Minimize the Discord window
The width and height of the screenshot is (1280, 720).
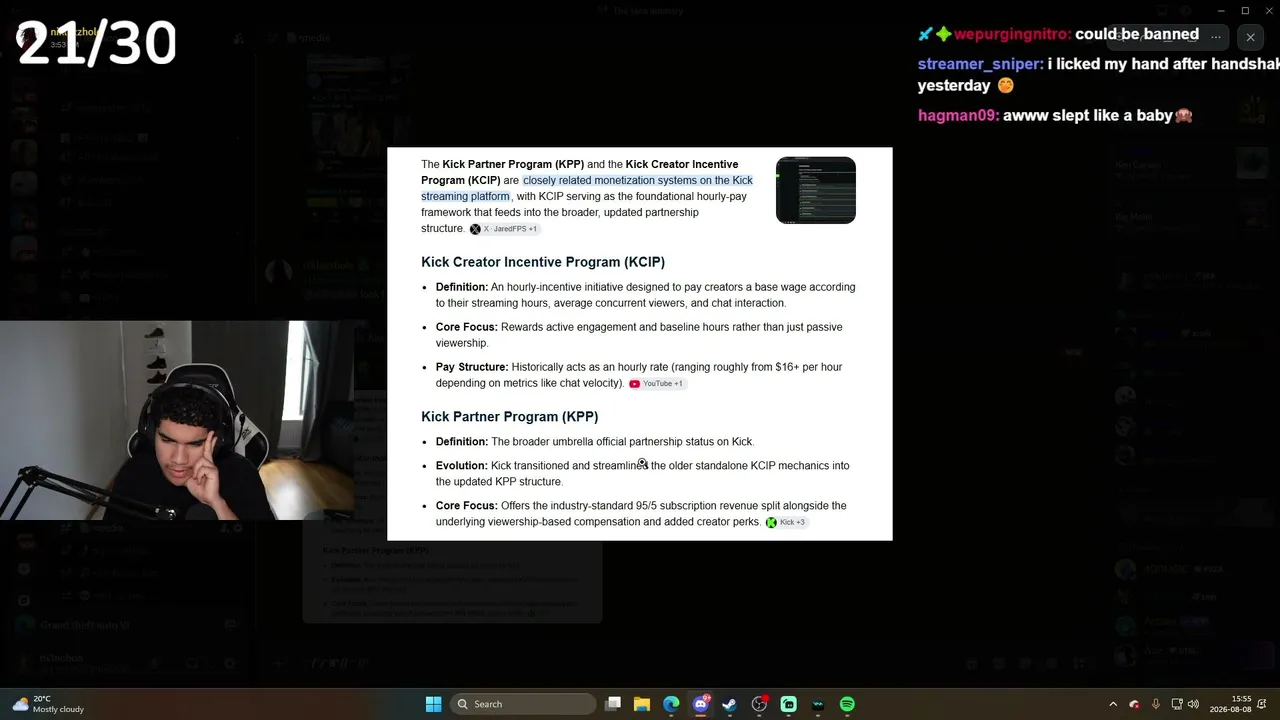click(1220, 10)
